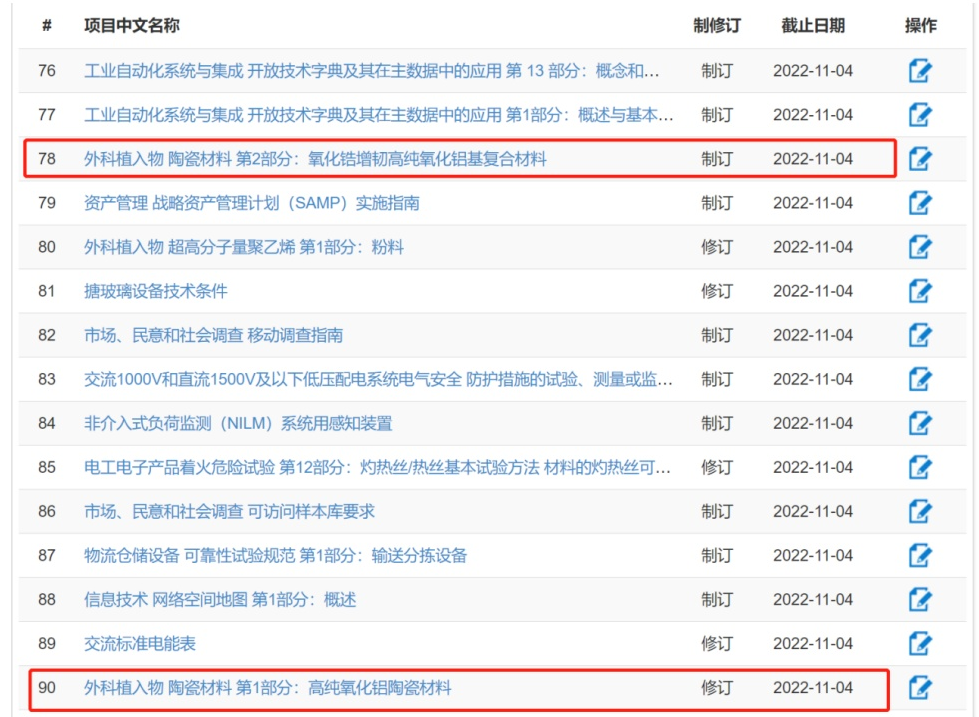Open the 搪玻璃设备技术条件 project link
The height and width of the screenshot is (717, 979).
(x=155, y=291)
